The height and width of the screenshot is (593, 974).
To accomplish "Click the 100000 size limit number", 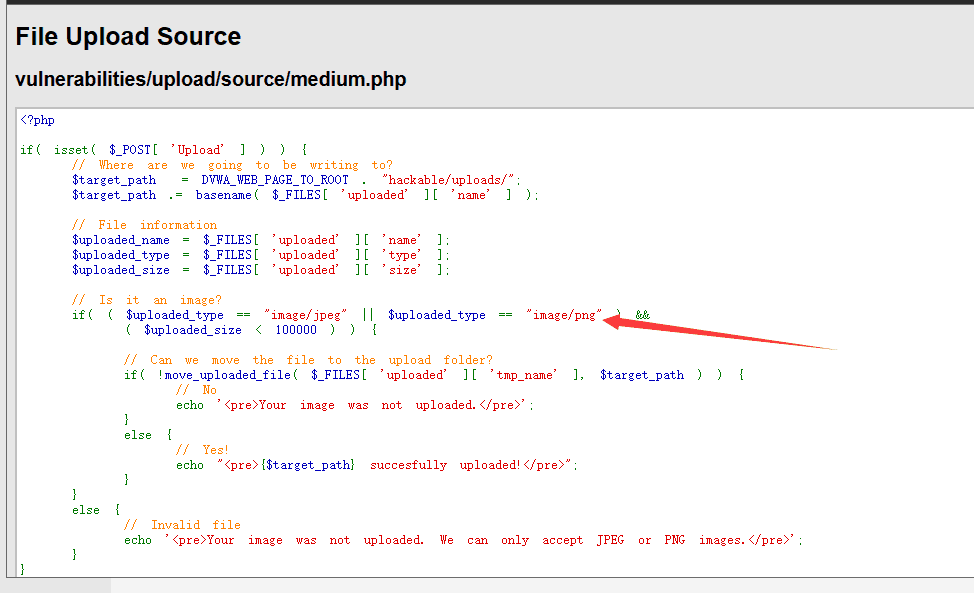I will pos(295,330).
